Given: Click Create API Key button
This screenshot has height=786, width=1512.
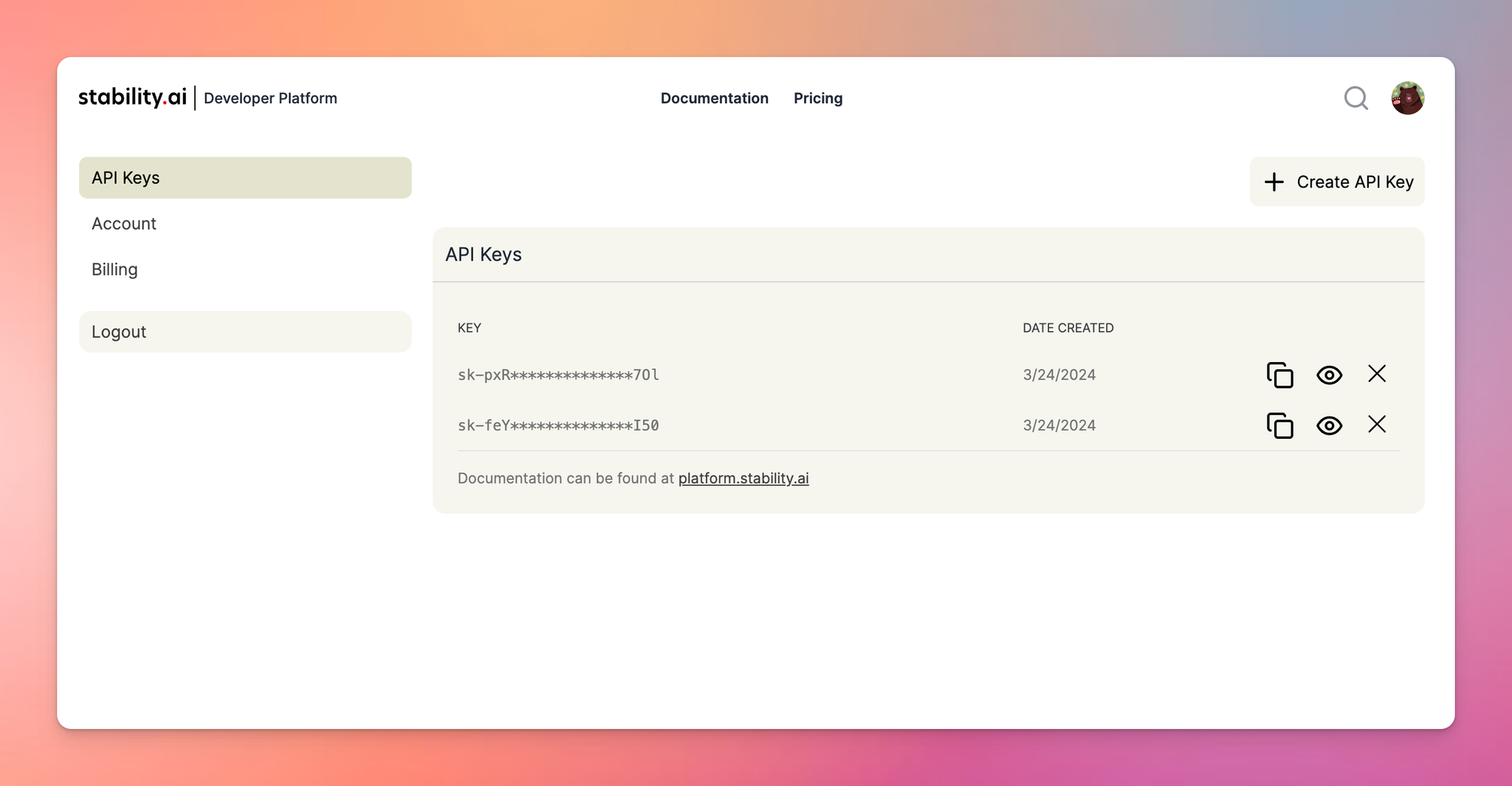Looking at the screenshot, I should pos(1337,182).
